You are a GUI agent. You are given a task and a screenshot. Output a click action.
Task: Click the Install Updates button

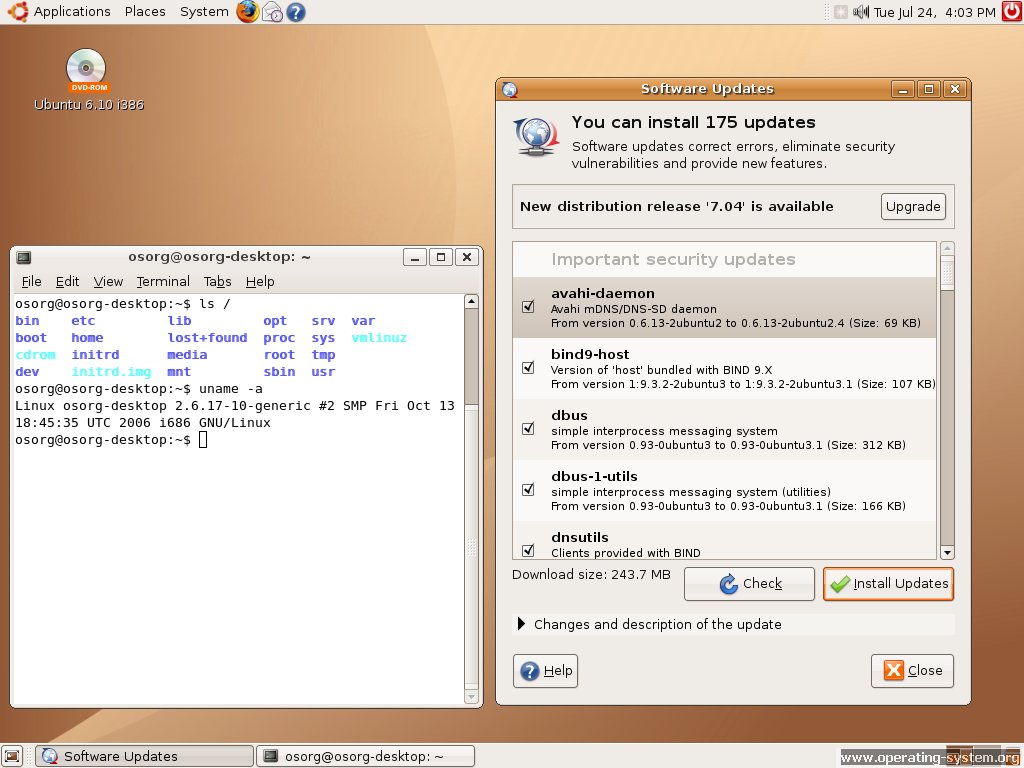click(888, 583)
